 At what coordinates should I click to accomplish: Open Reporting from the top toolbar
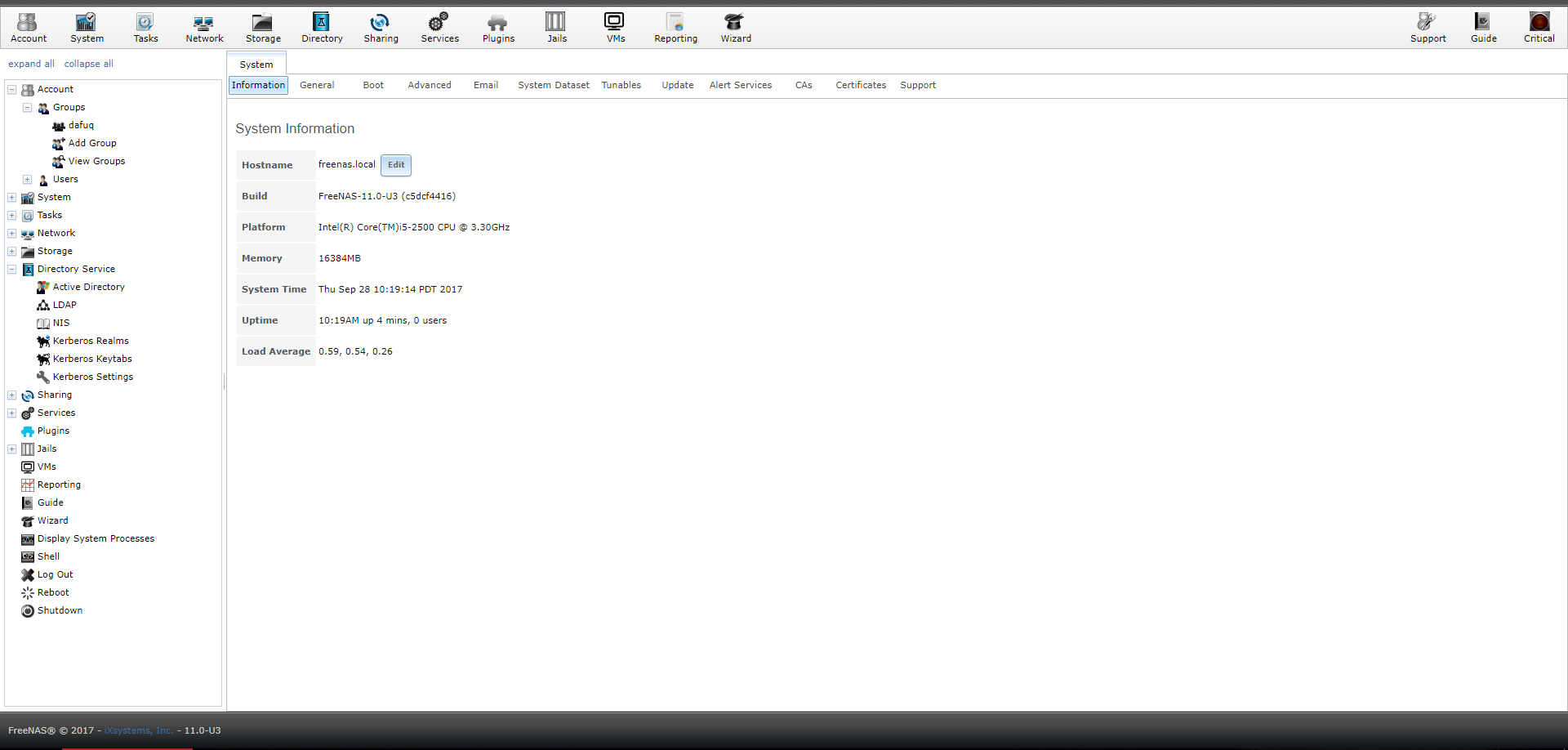(x=675, y=28)
